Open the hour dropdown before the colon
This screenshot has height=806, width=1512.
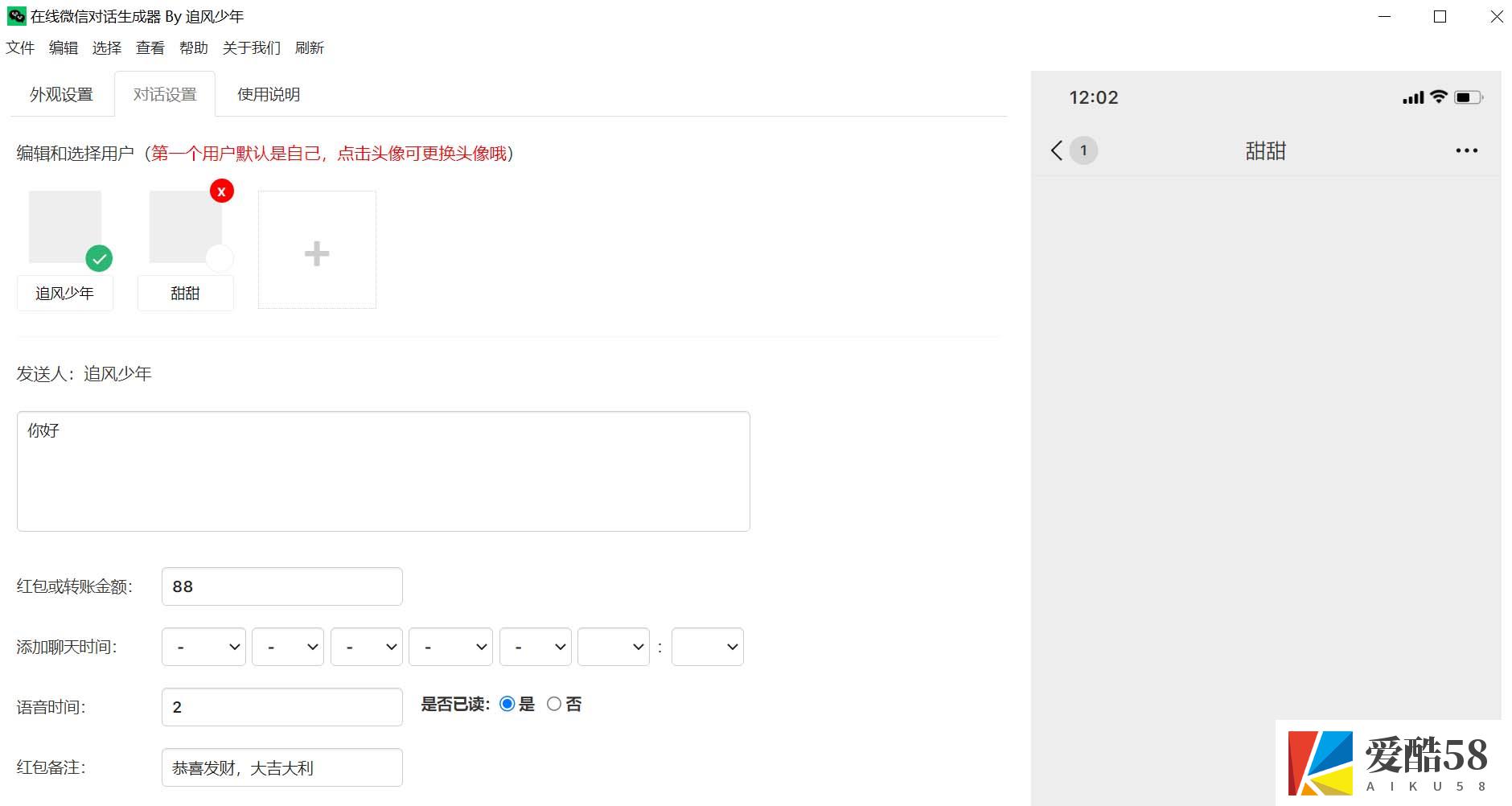(x=614, y=647)
